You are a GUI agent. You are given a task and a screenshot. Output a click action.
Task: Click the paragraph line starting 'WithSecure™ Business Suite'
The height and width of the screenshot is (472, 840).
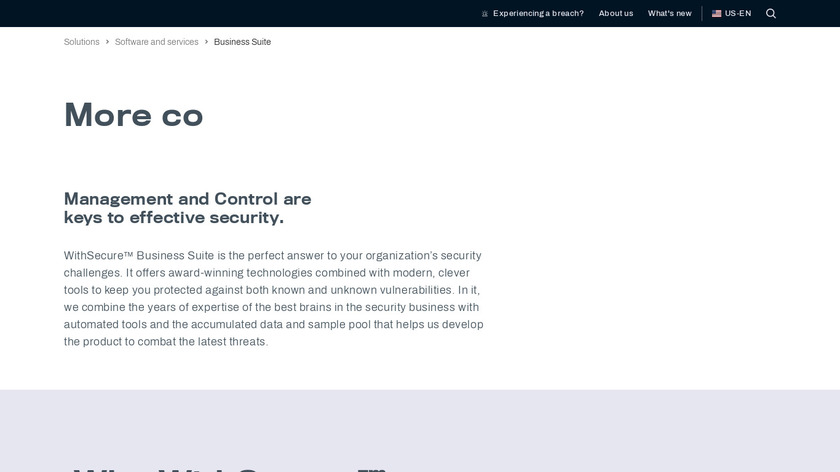273,256
